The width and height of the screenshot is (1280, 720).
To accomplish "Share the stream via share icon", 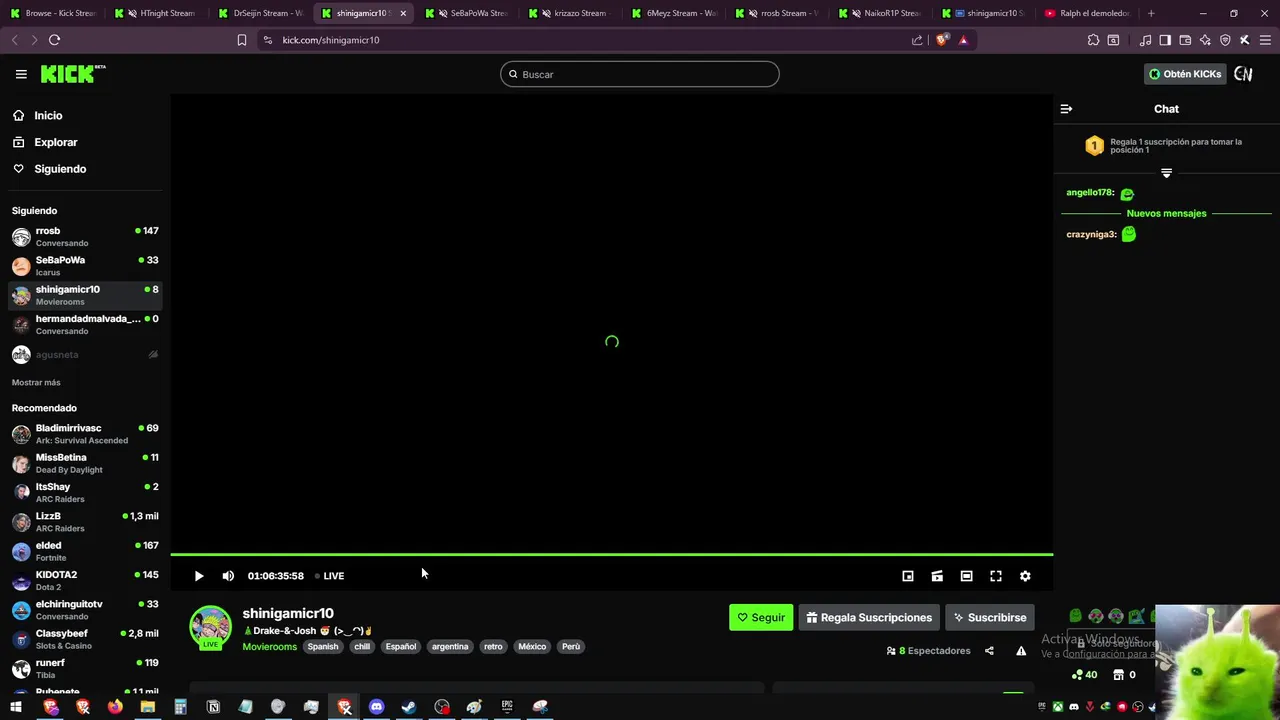I will click(x=989, y=651).
